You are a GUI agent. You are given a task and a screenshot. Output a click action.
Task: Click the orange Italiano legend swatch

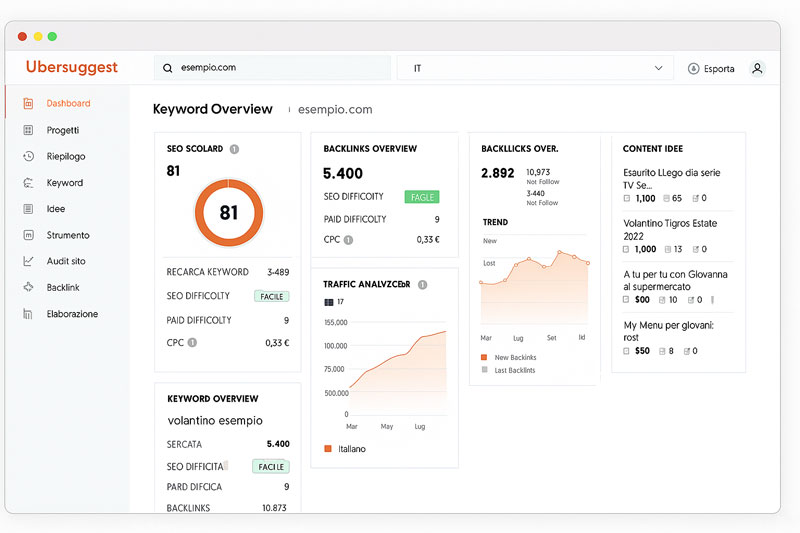point(328,449)
